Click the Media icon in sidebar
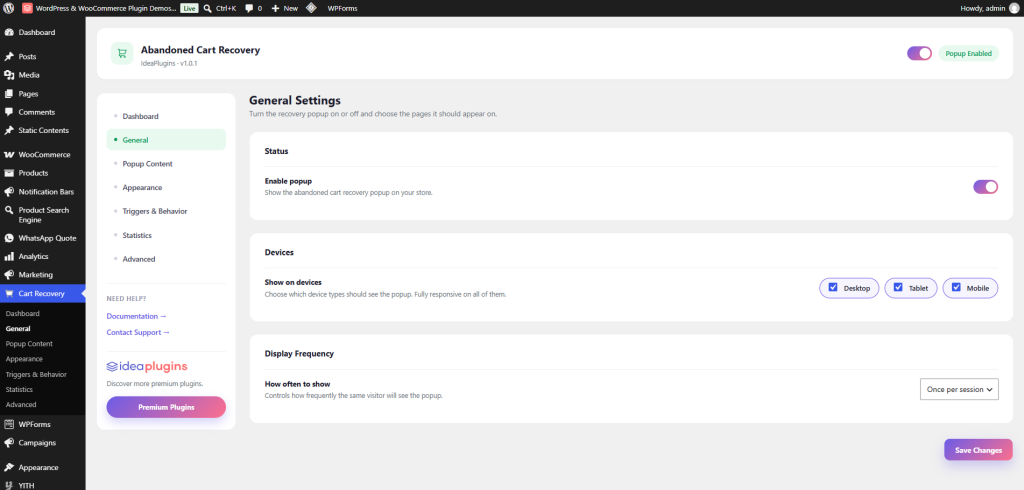This screenshot has width=1024, height=490. (9, 75)
